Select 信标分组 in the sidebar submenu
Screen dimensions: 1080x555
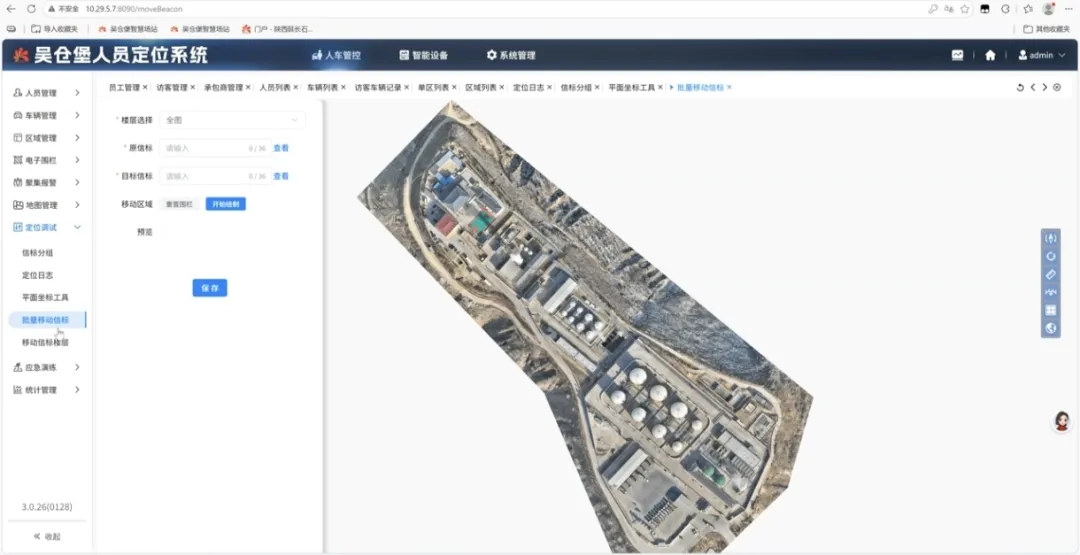click(x=38, y=253)
